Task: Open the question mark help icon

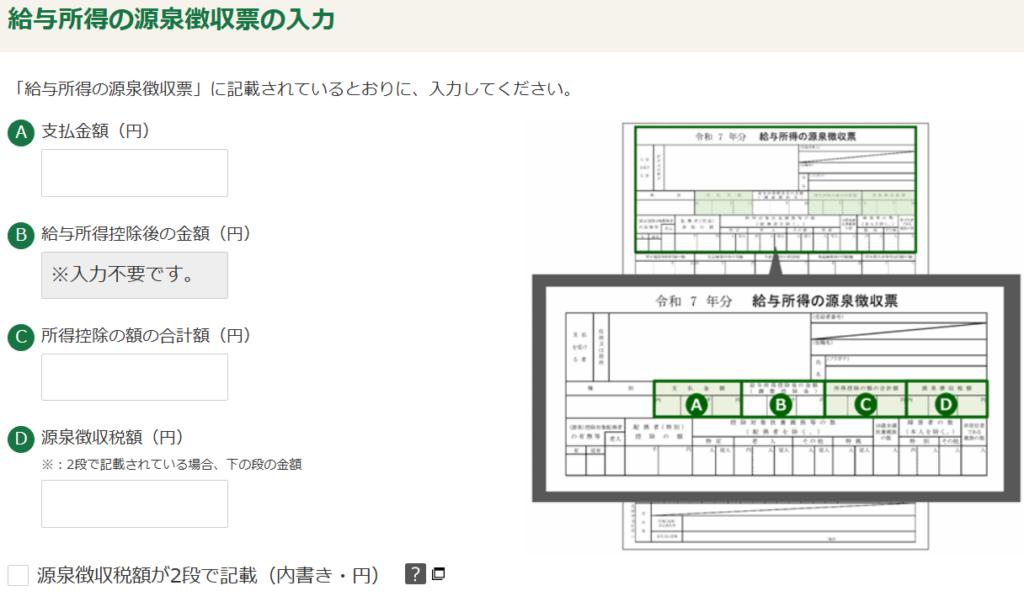Action: 415,574
